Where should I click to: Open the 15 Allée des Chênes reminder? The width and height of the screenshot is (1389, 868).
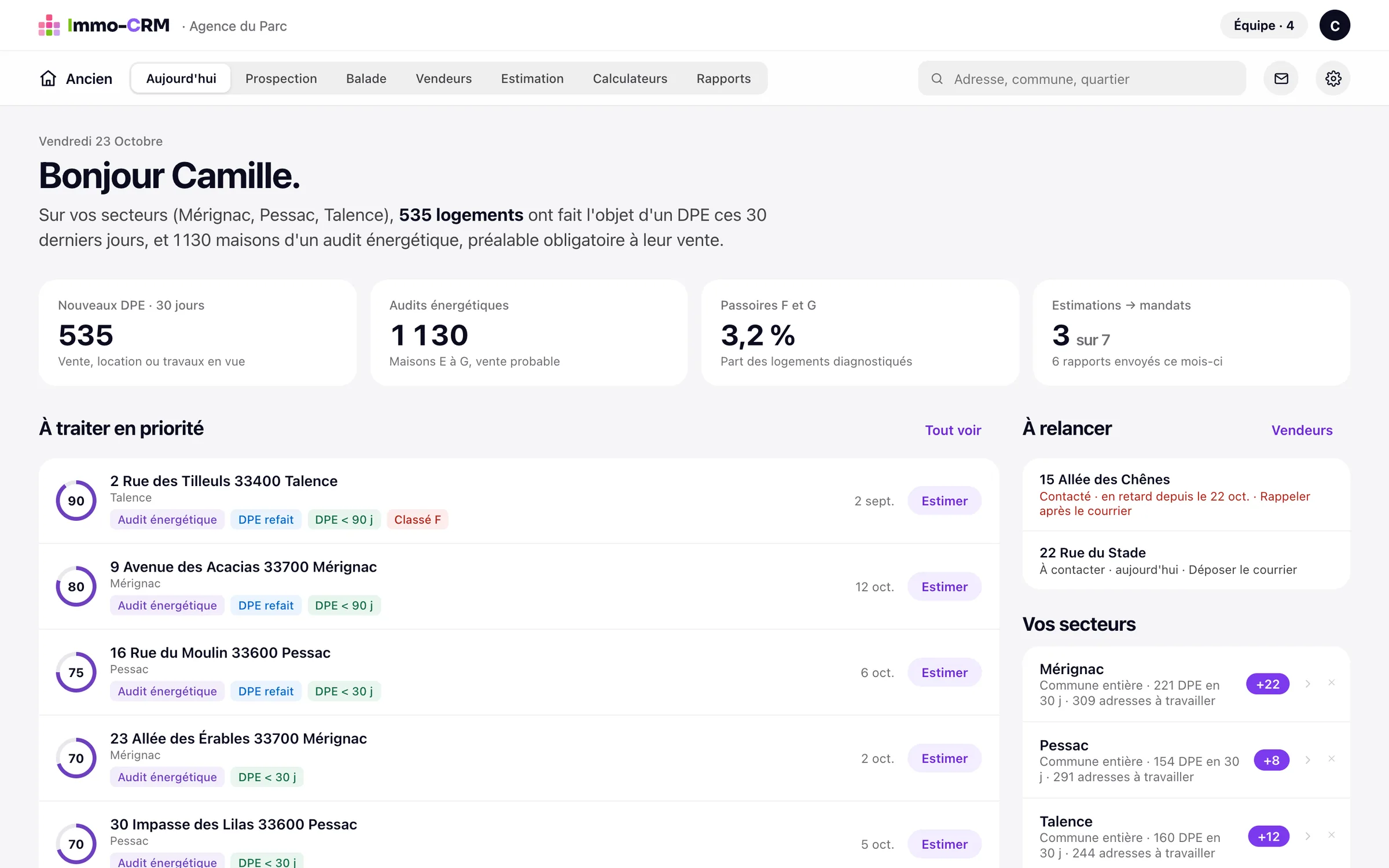[x=1186, y=495]
